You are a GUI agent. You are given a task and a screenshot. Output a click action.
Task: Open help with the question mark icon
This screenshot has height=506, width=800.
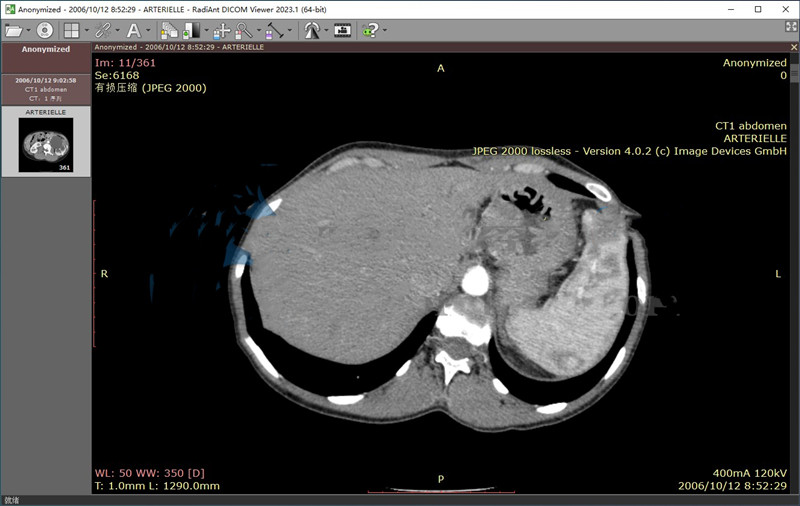[370, 31]
